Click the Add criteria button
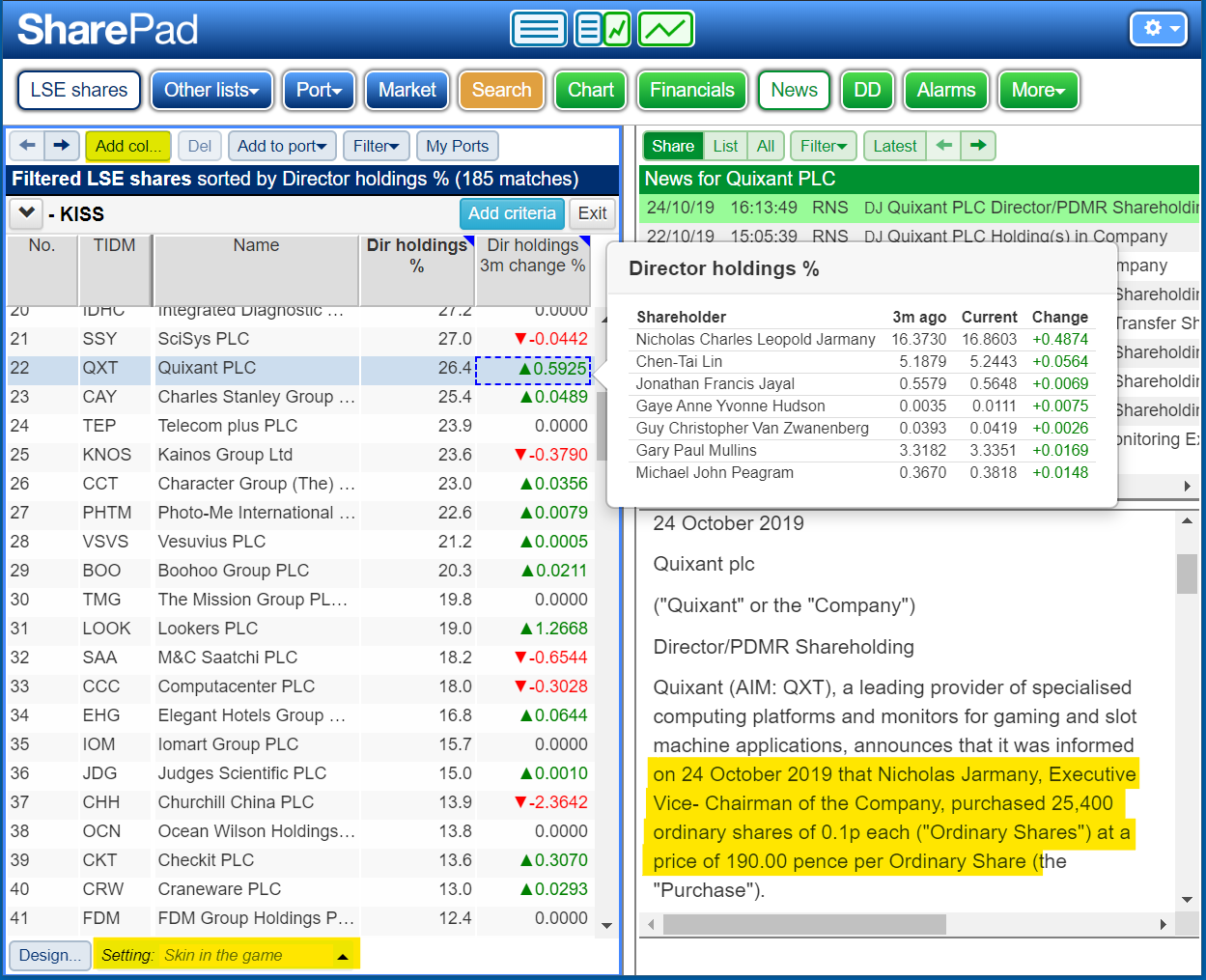This screenshot has height=980, width=1206. coord(512,213)
